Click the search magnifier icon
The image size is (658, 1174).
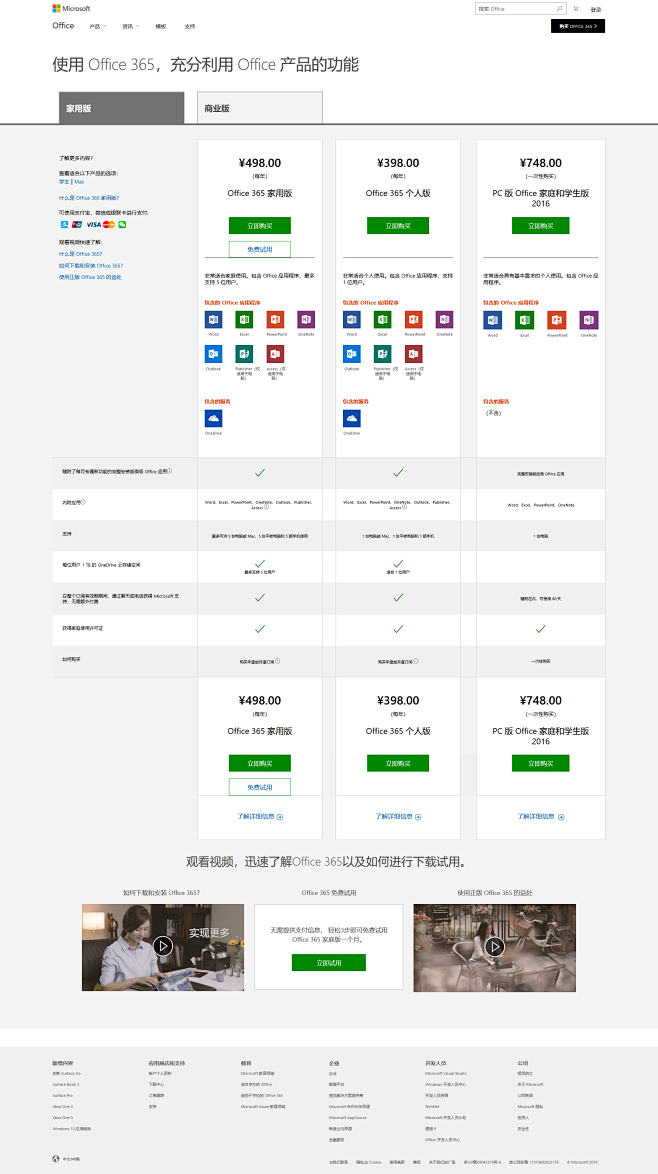click(559, 9)
